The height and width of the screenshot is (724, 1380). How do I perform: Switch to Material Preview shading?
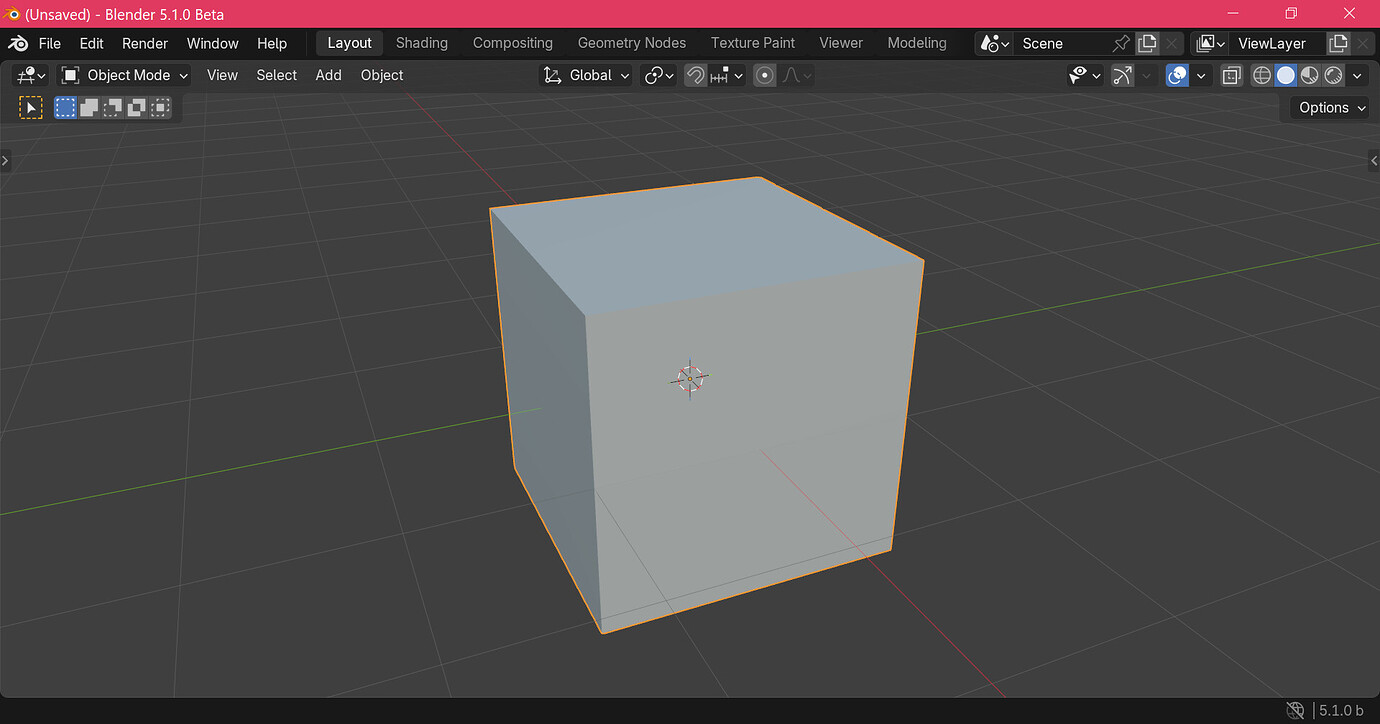(x=1309, y=75)
